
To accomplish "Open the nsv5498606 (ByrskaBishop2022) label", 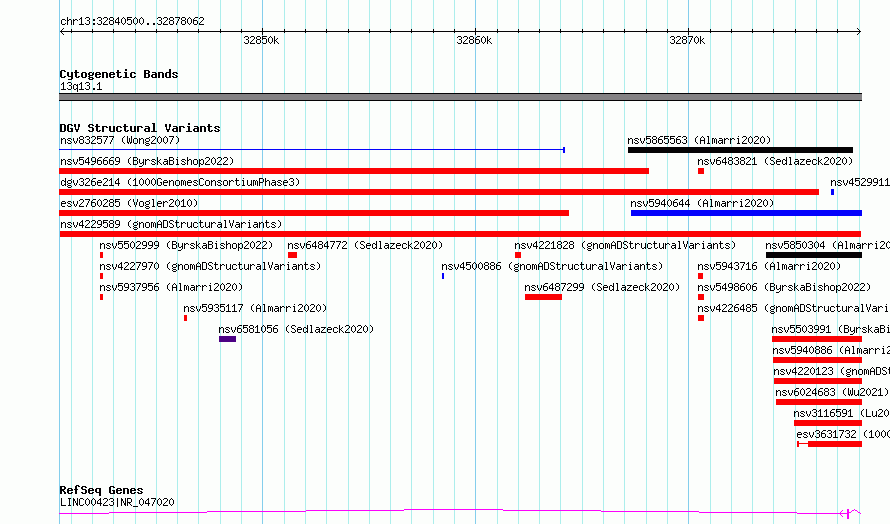I will tap(784, 287).
